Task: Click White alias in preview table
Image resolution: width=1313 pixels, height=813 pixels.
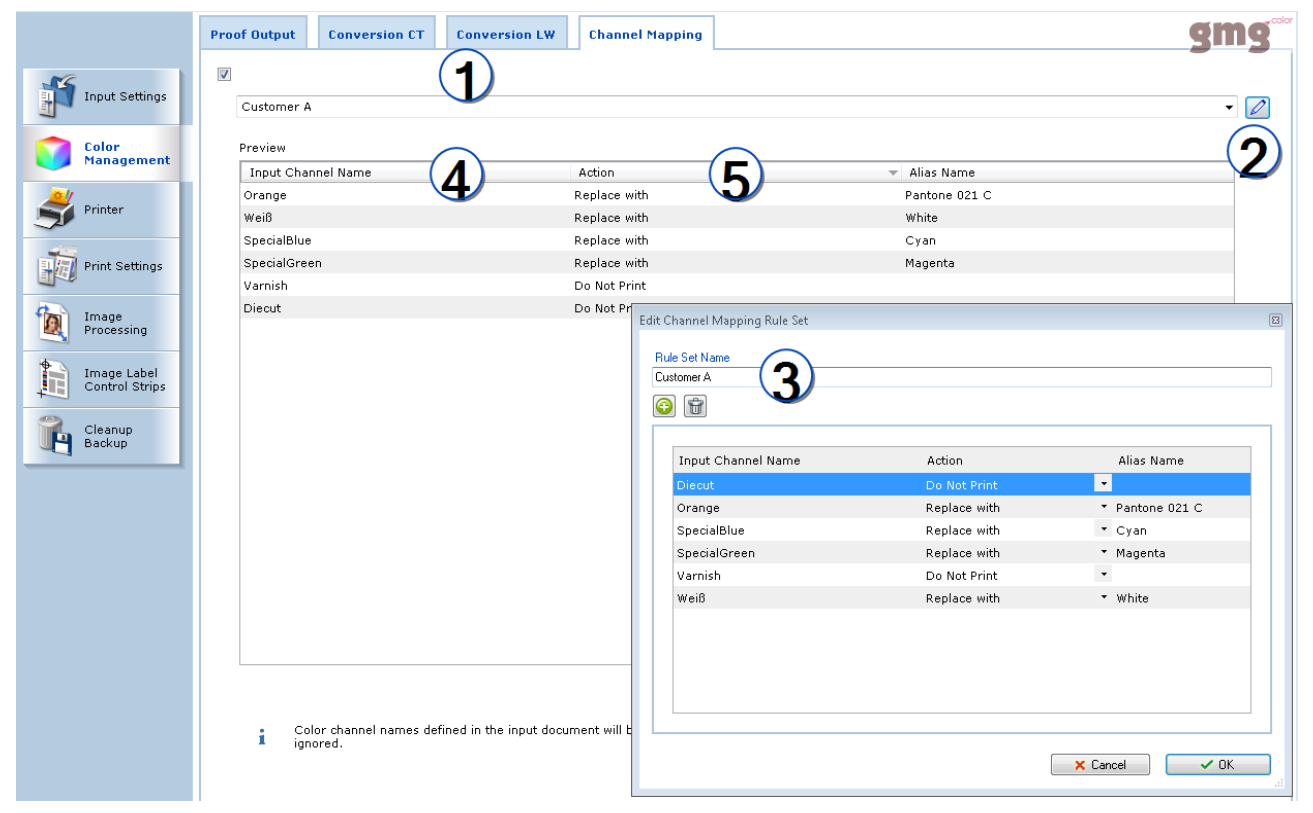Action: 921,217
